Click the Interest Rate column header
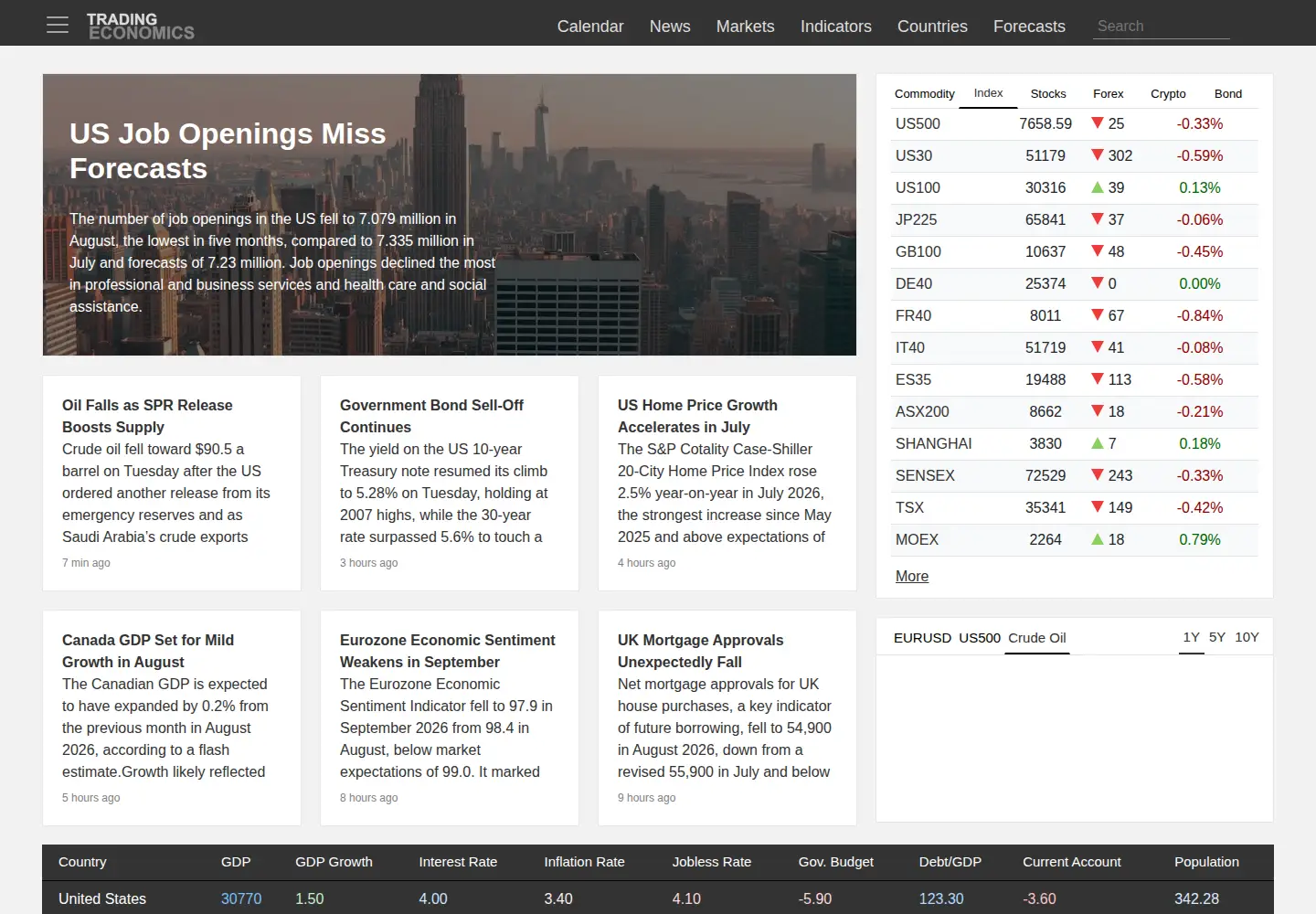This screenshot has width=1316, height=914. pyautogui.click(x=458, y=862)
